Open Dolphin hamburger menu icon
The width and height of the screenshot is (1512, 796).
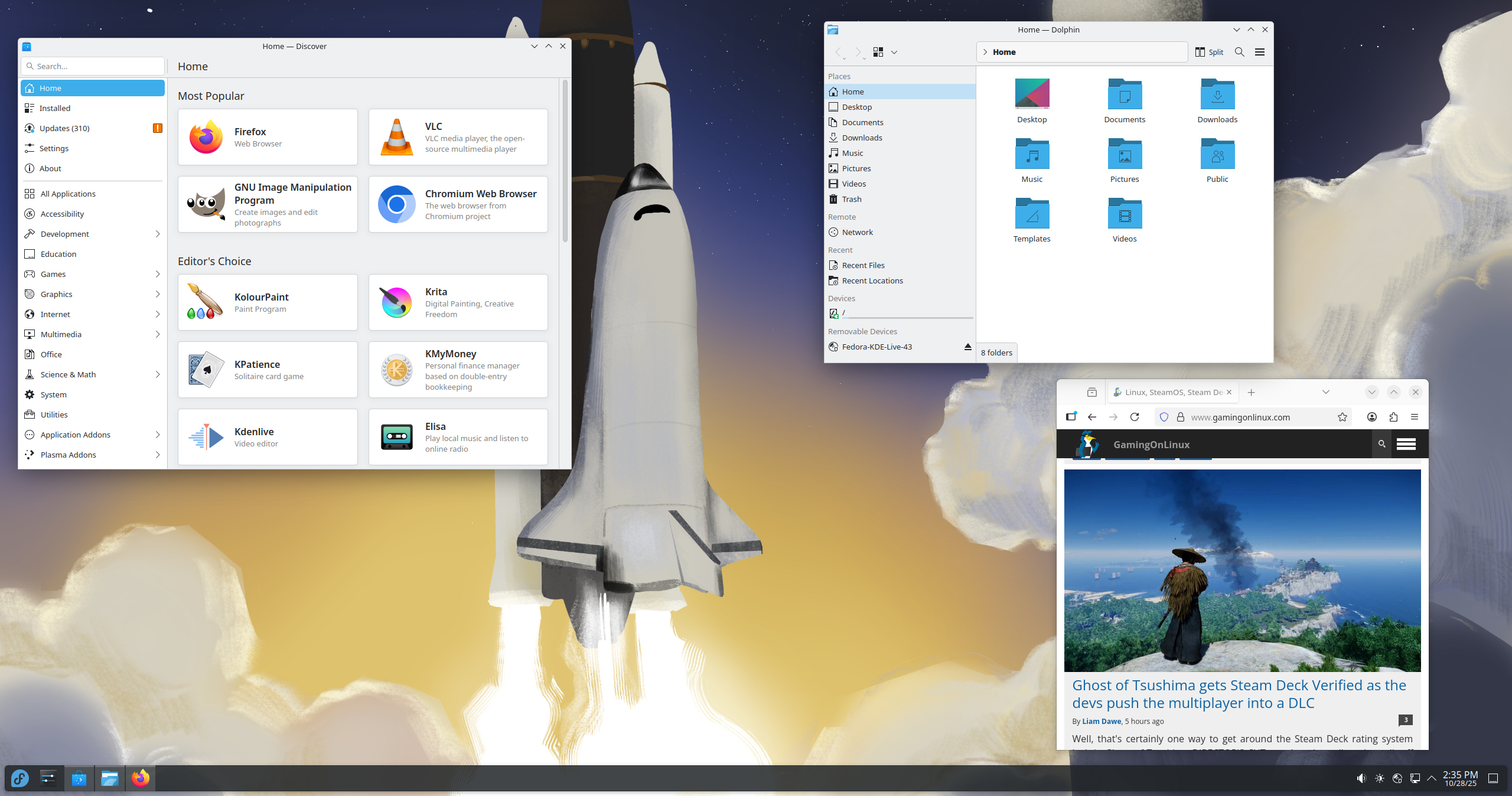(1259, 52)
